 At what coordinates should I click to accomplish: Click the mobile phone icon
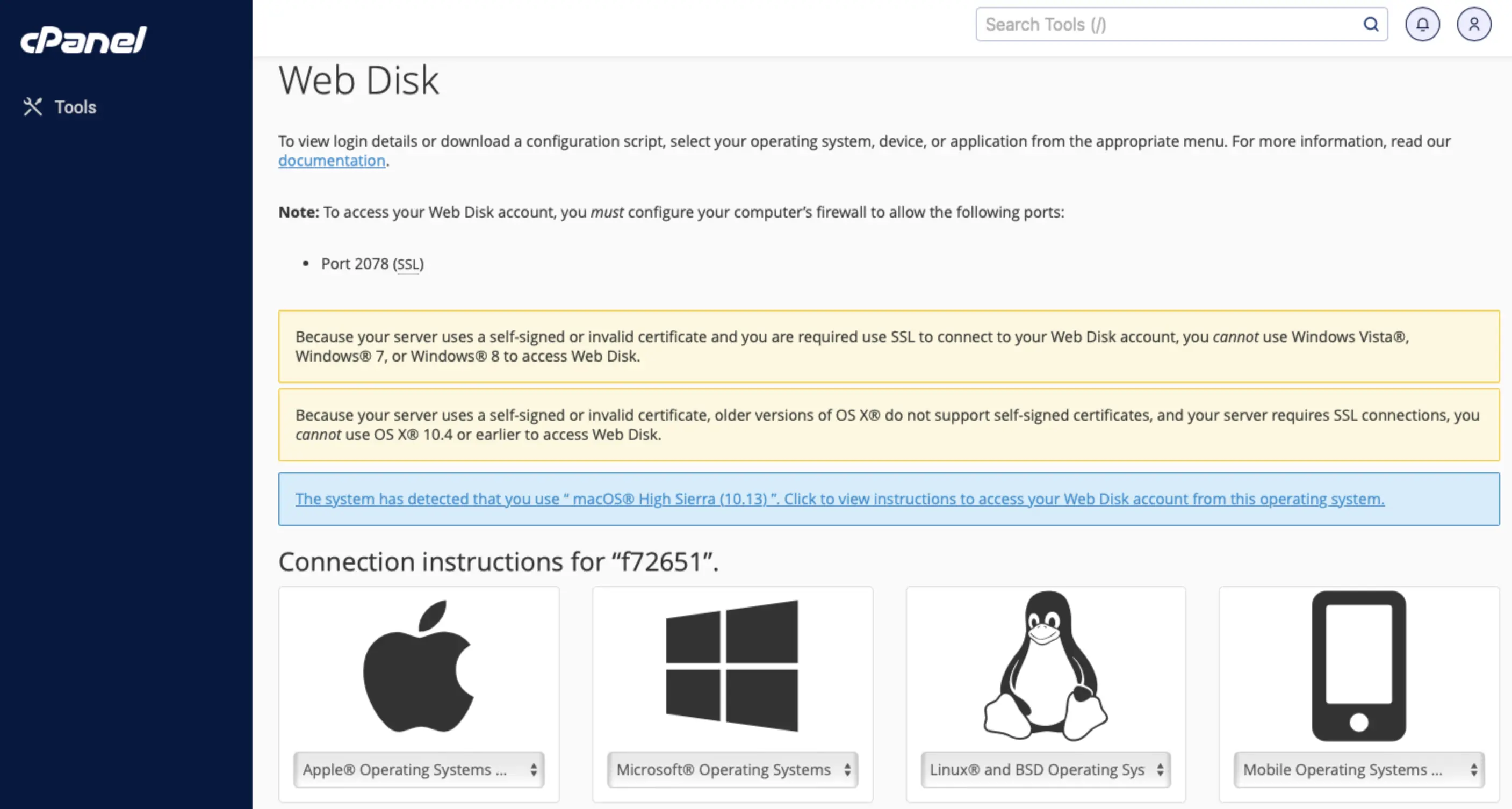click(1359, 666)
